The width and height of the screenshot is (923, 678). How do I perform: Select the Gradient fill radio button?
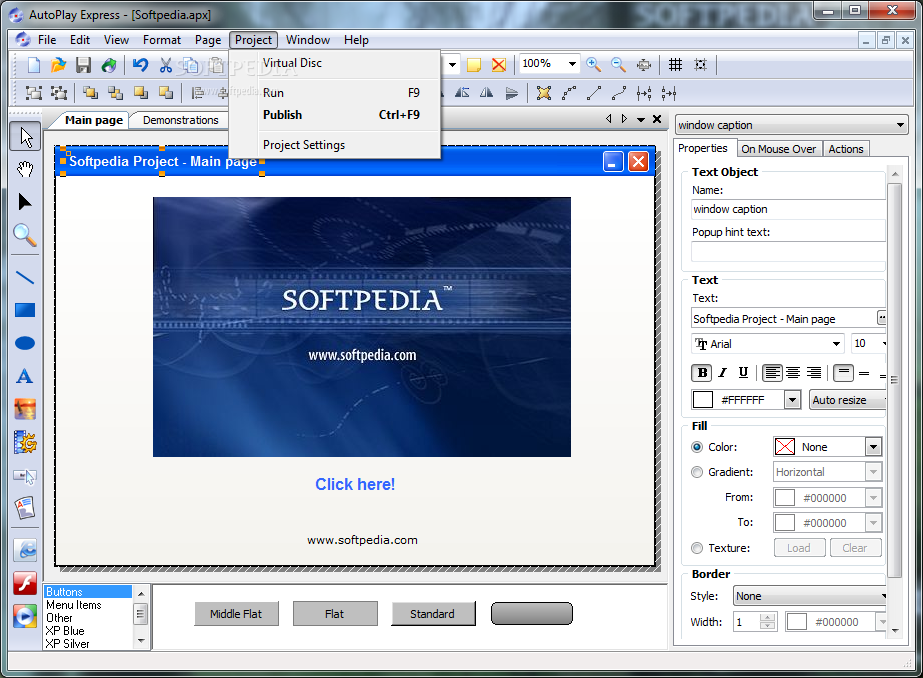click(697, 472)
